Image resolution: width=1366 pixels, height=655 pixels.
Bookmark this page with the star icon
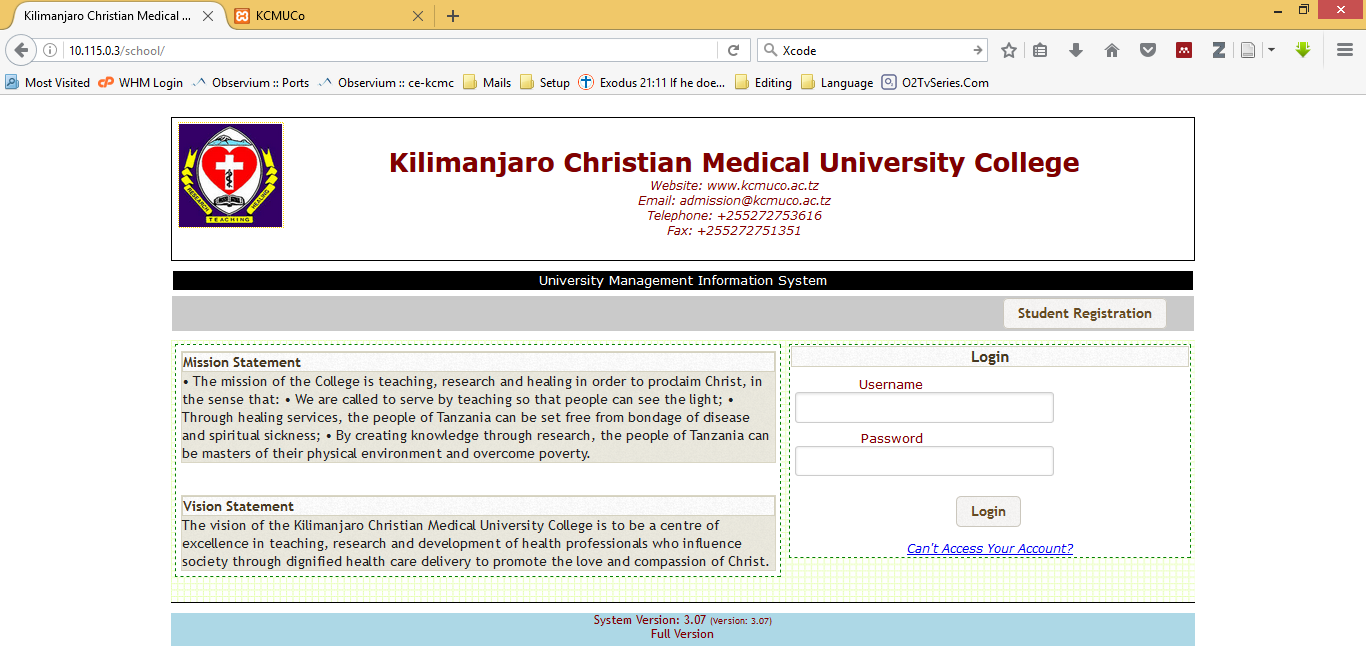coord(1009,50)
